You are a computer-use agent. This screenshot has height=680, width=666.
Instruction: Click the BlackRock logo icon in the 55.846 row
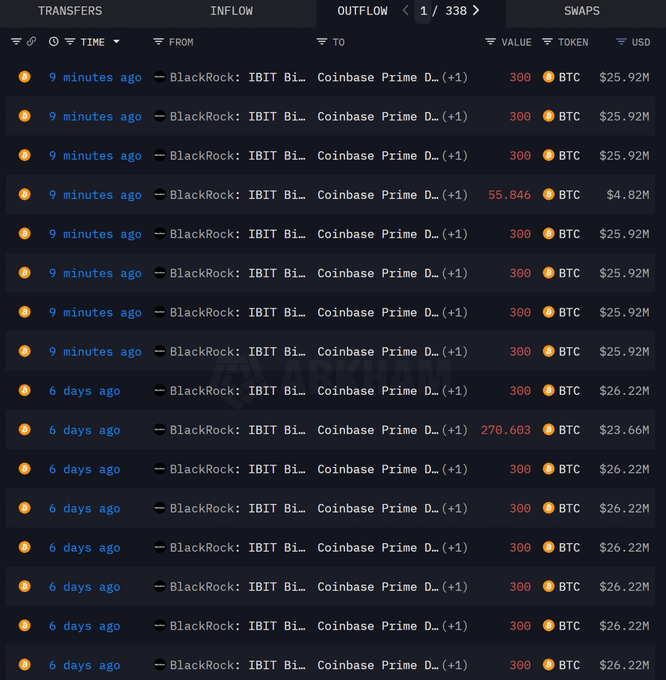[x=160, y=194]
